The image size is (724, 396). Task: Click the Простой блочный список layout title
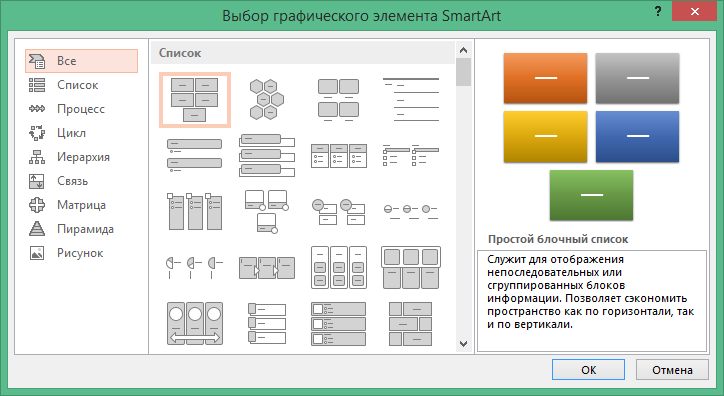tap(558, 239)
